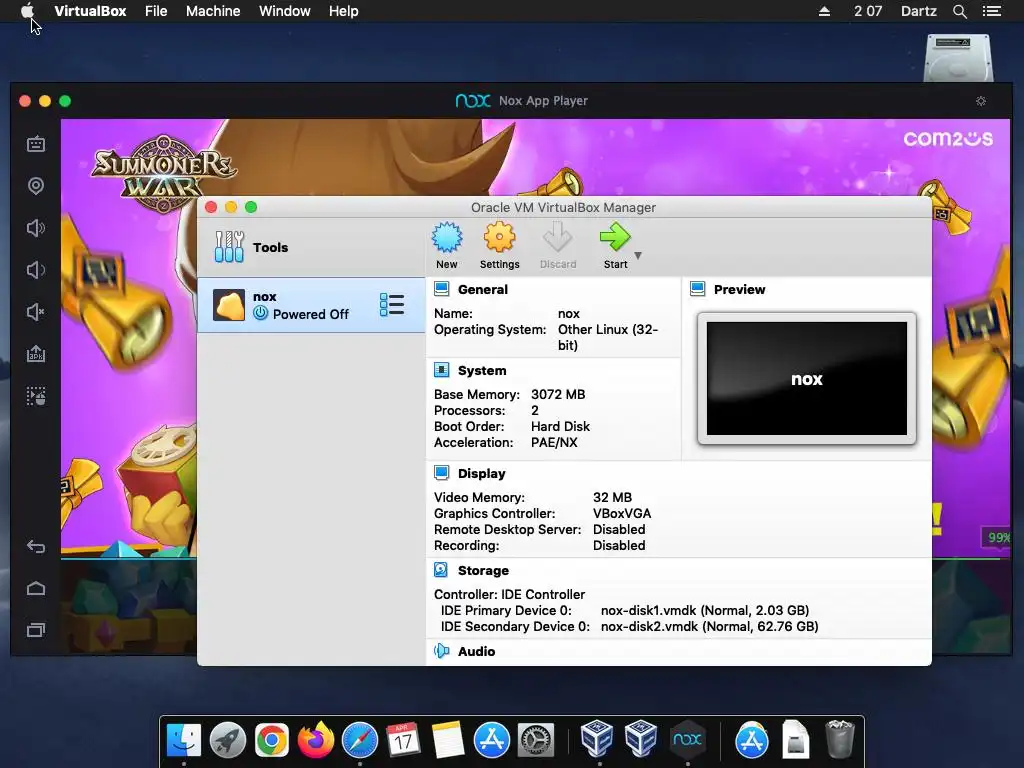Open Nox App Player Dock icon

tap(687, 740)
